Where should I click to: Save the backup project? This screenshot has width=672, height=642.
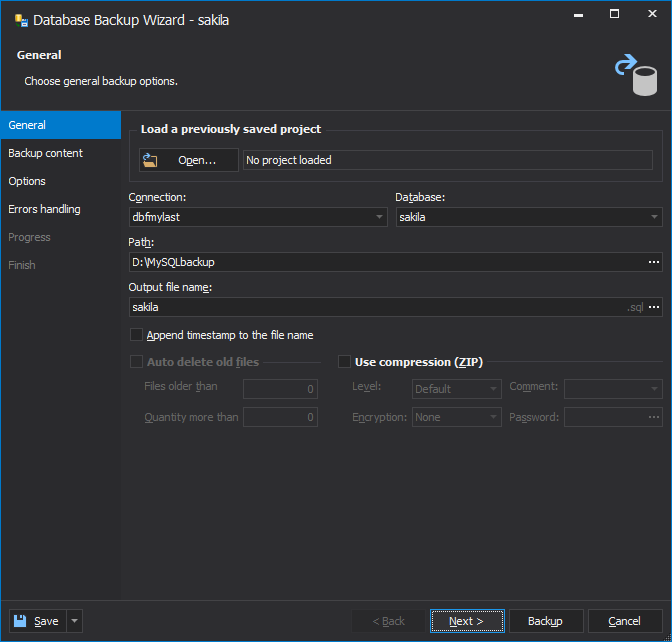coord(38,621)
